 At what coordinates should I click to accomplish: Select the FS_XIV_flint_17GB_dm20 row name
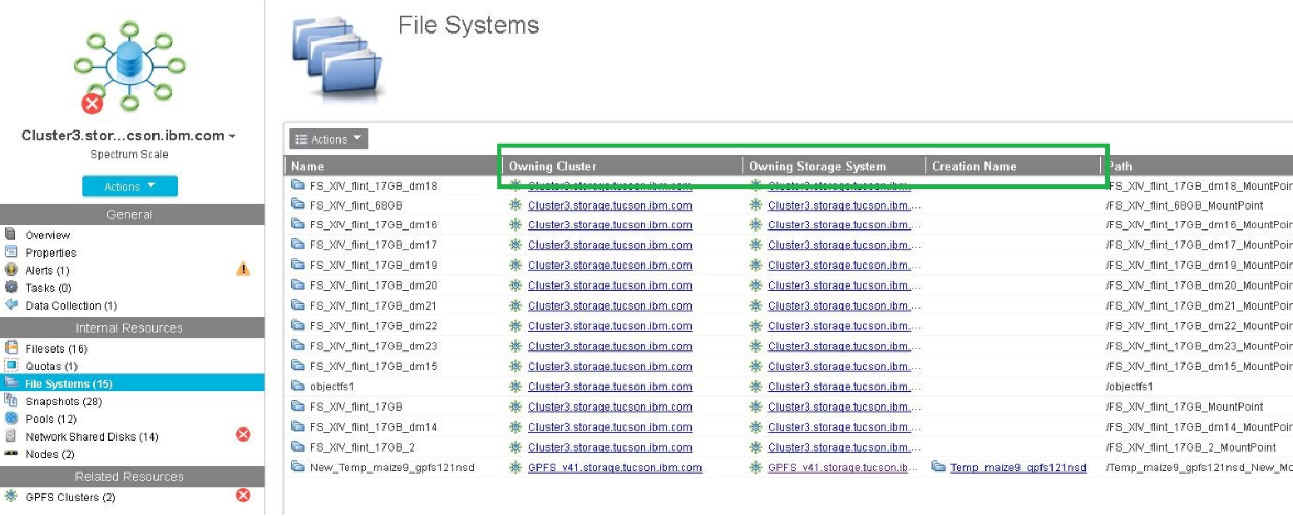[x=373, y=285]
